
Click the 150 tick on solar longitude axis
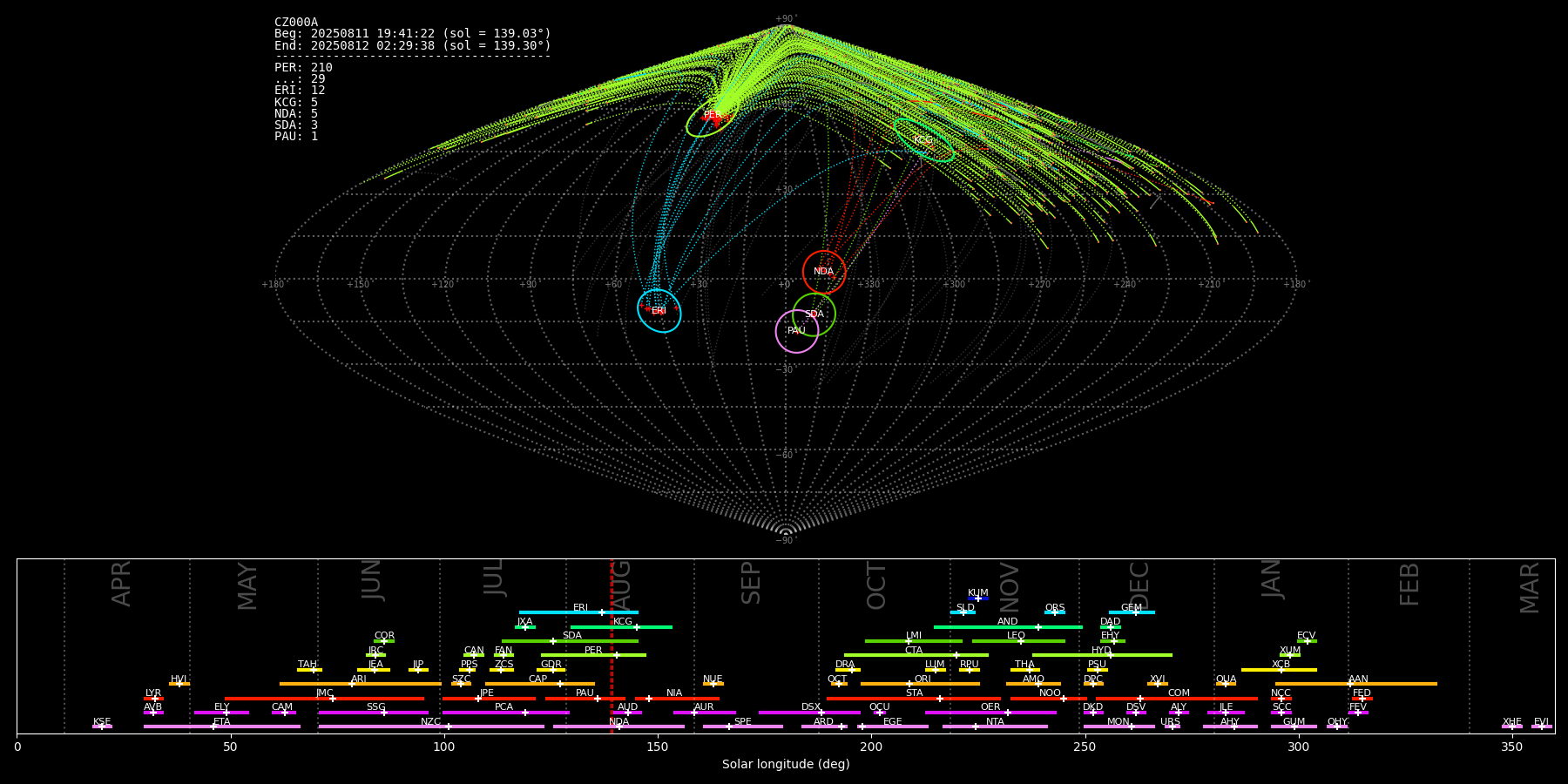pyautogui.click(x=658, y=747)
